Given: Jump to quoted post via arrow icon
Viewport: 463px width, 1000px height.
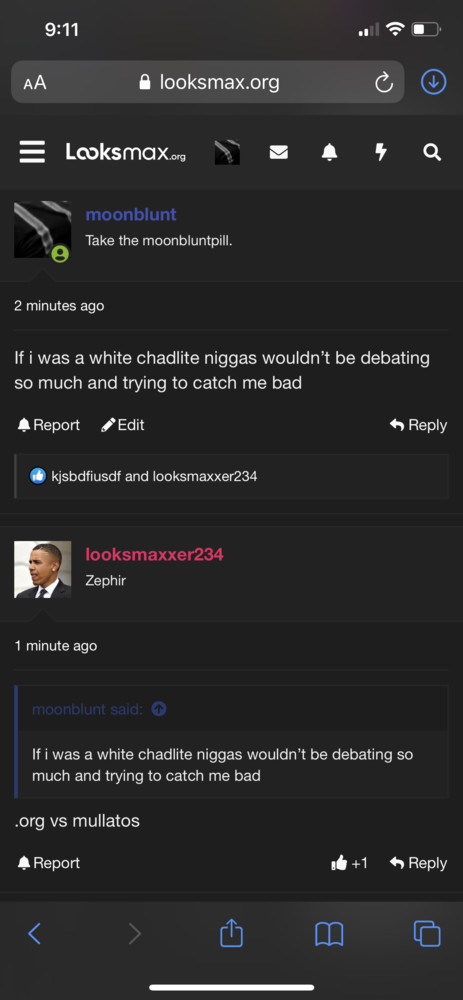Looking at the screenshot, I should point(159,709).
